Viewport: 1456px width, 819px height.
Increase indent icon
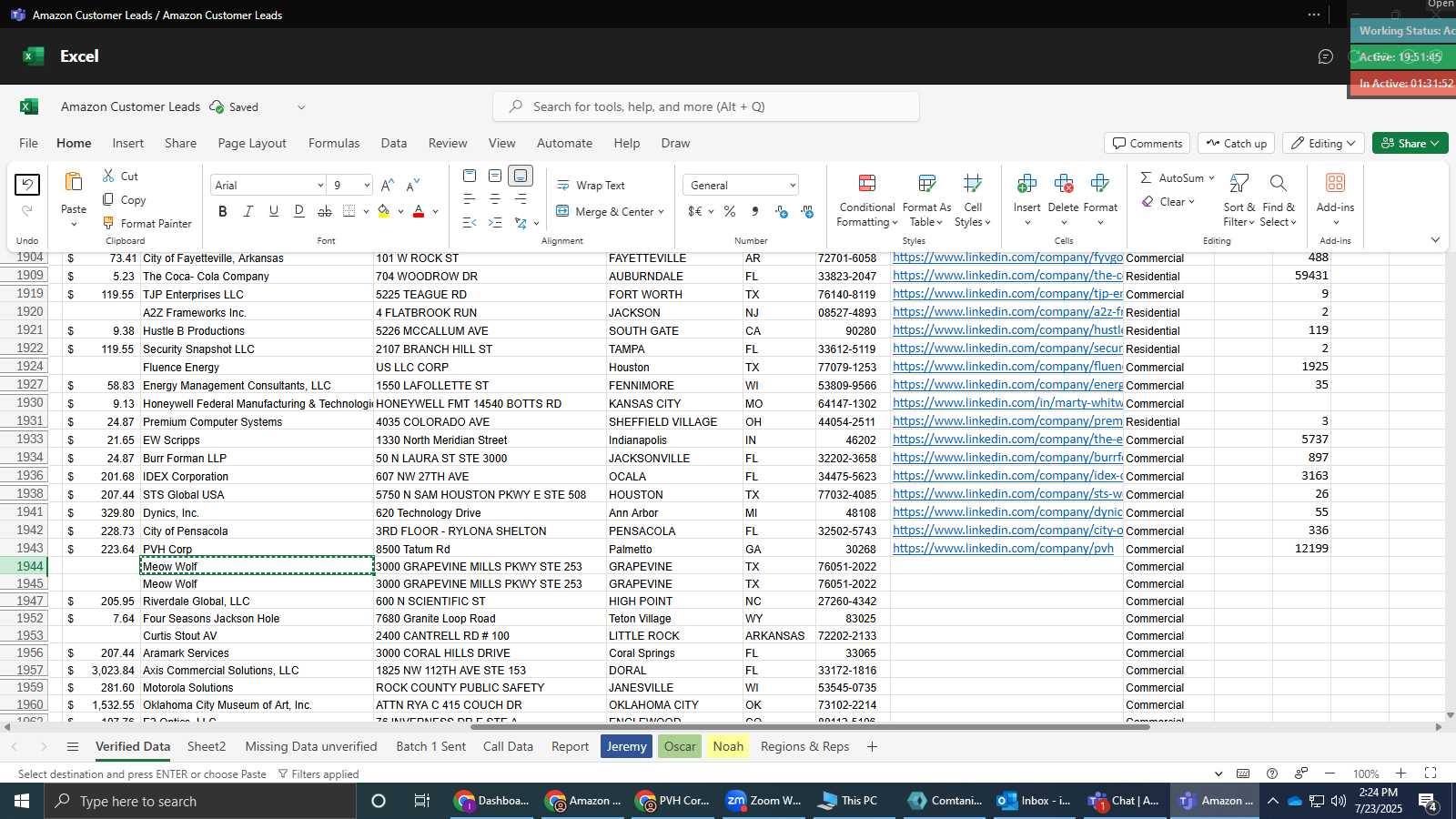click(495, 223)
